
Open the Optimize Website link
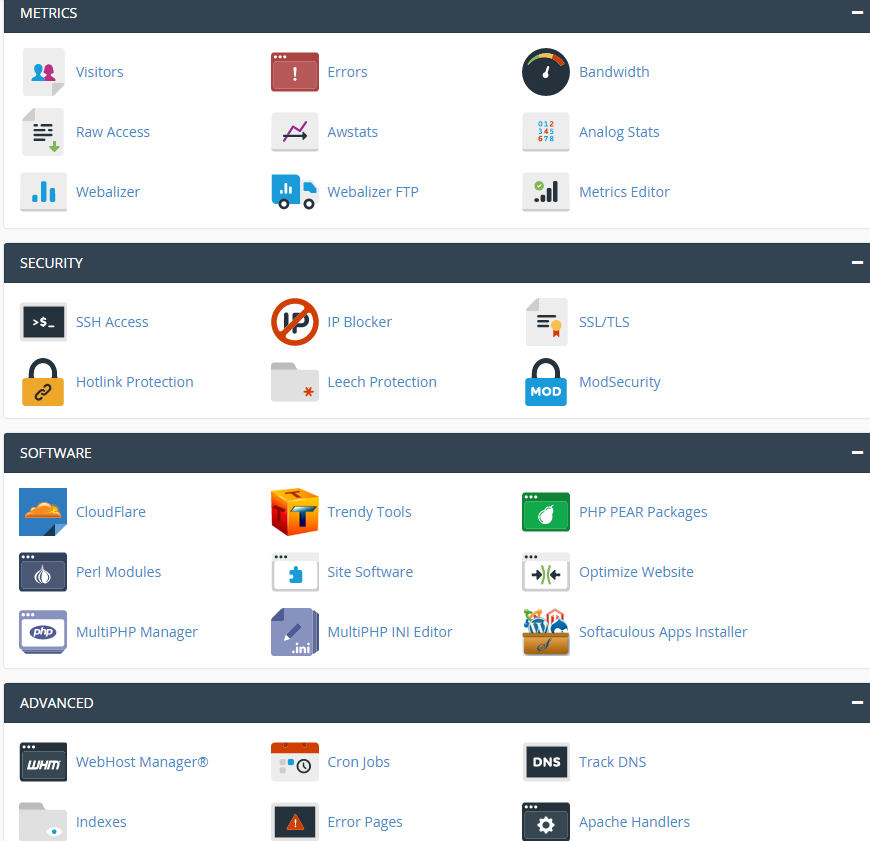[636, 571]
